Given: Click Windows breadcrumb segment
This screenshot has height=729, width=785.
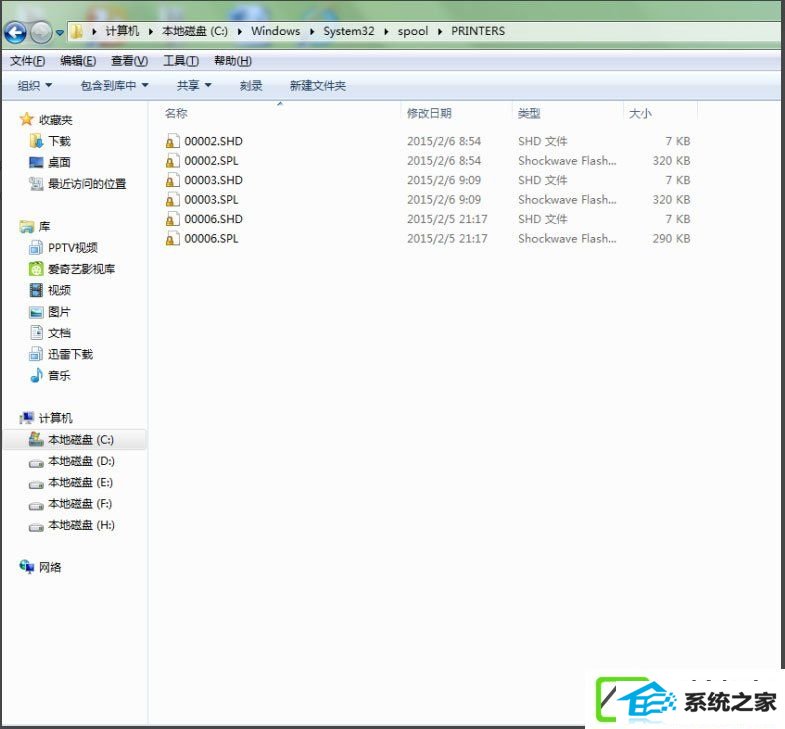Looking at the screenshot, I should tap(275, 31).
